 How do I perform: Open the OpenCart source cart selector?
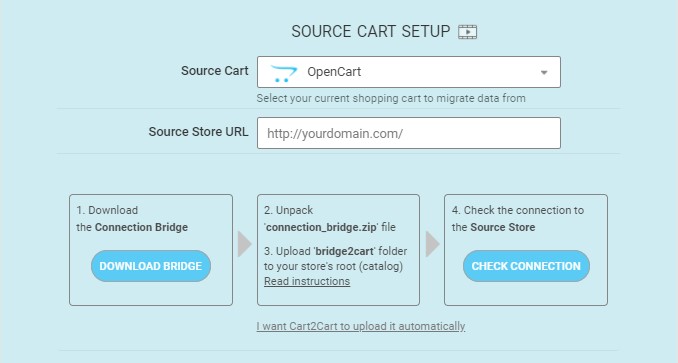(409, 72)
